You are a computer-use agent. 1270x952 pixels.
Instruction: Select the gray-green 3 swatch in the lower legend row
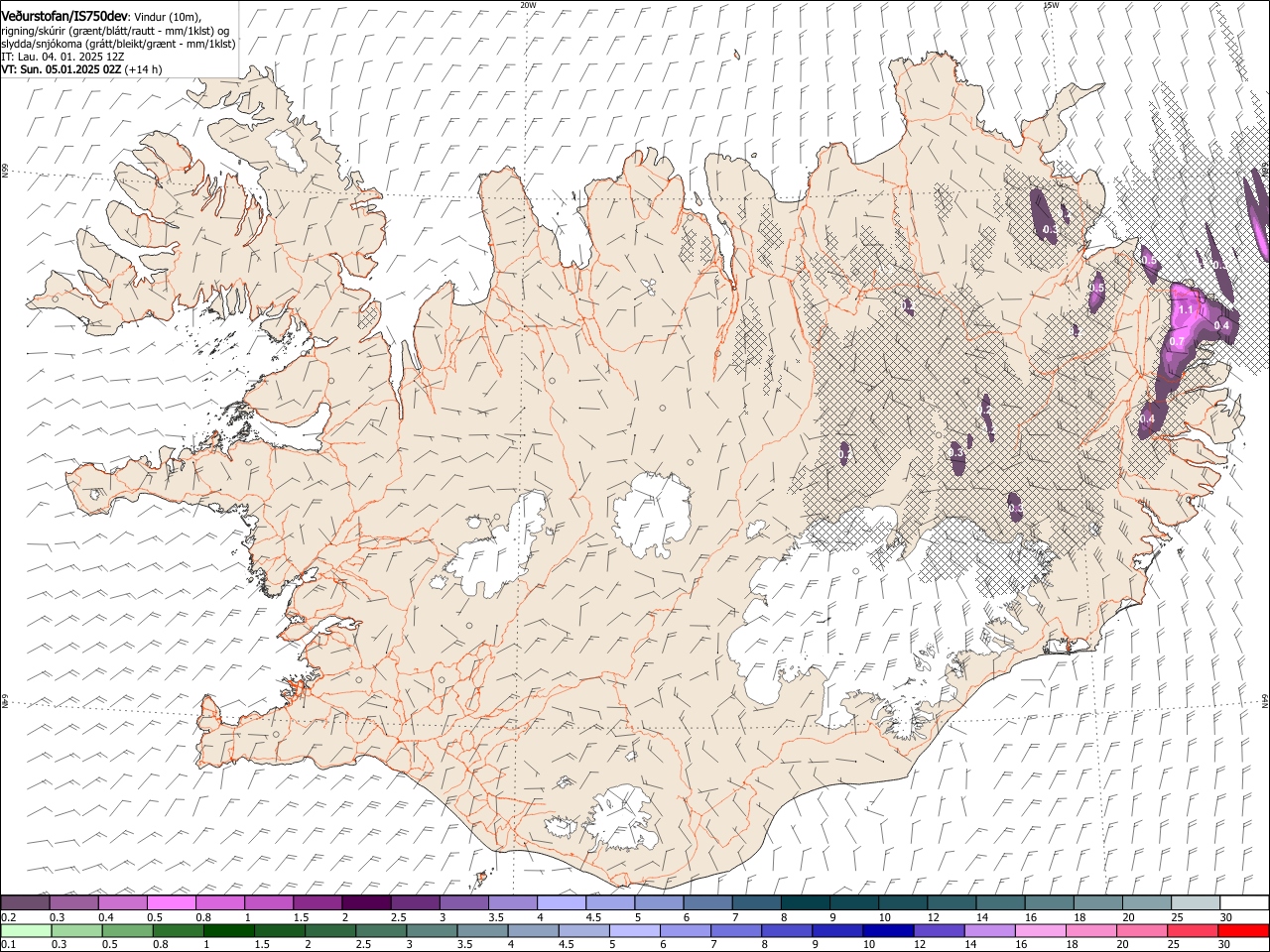point(432,930)
